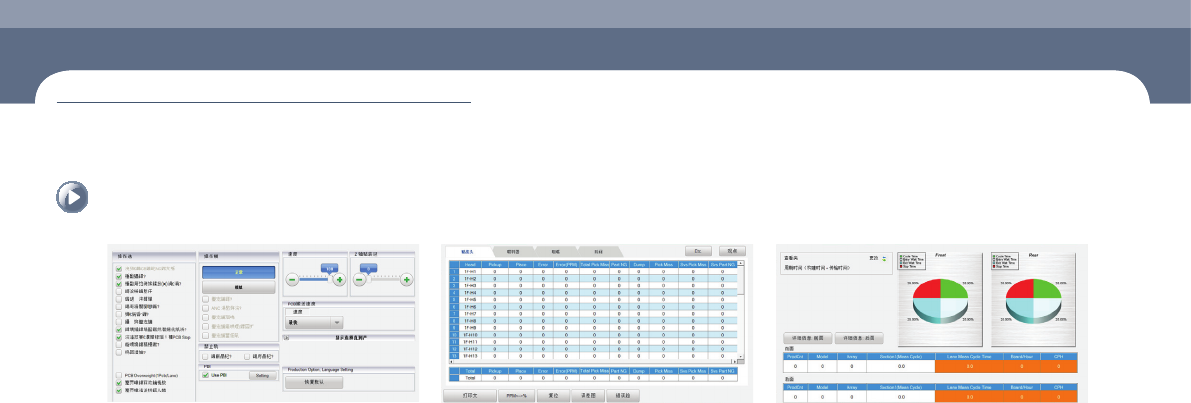Image resolution: width=1191 pixels, height=403 pixels.
Task: Click the Lane Mean Cycle Time header in the front-side table
Action: coord(969,357)
